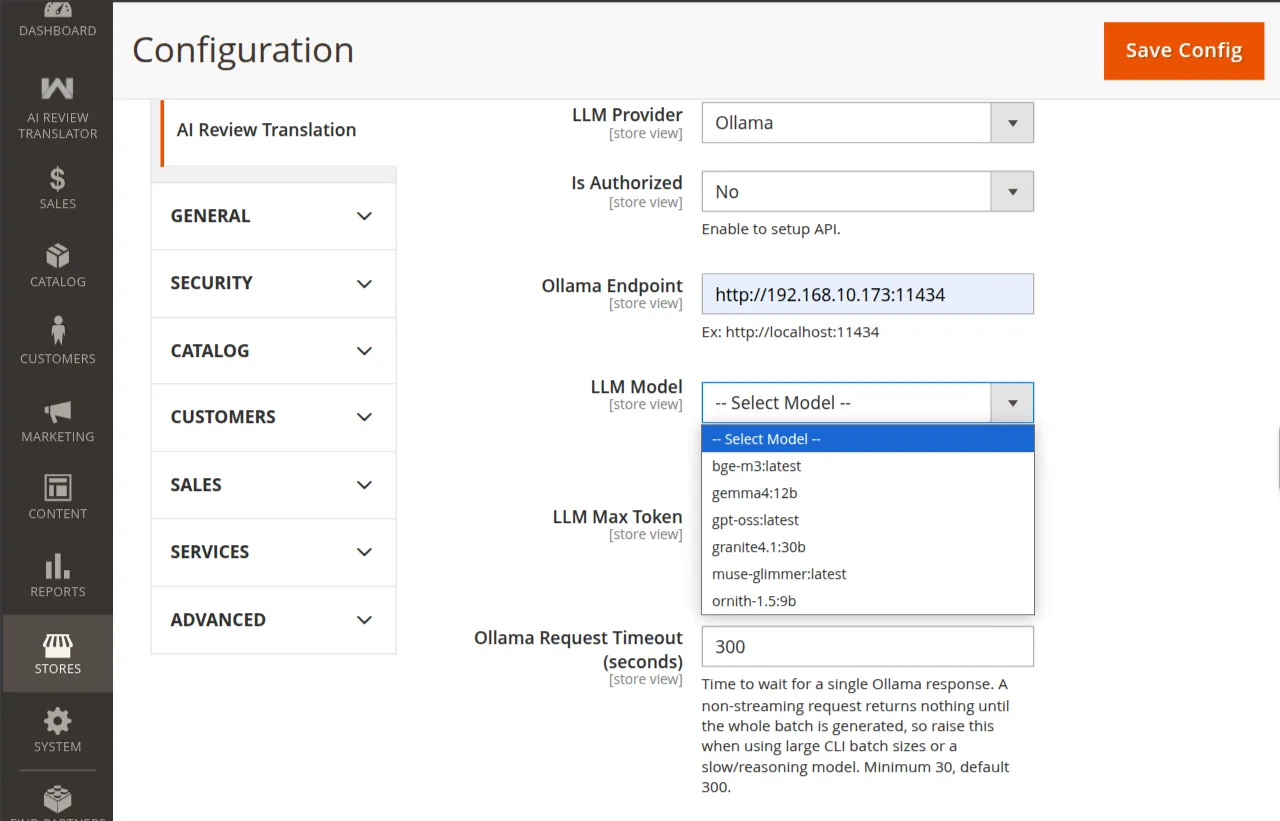Expand the General configuration section
This screenshot has width=1280, height=821.
click(273, 216)
